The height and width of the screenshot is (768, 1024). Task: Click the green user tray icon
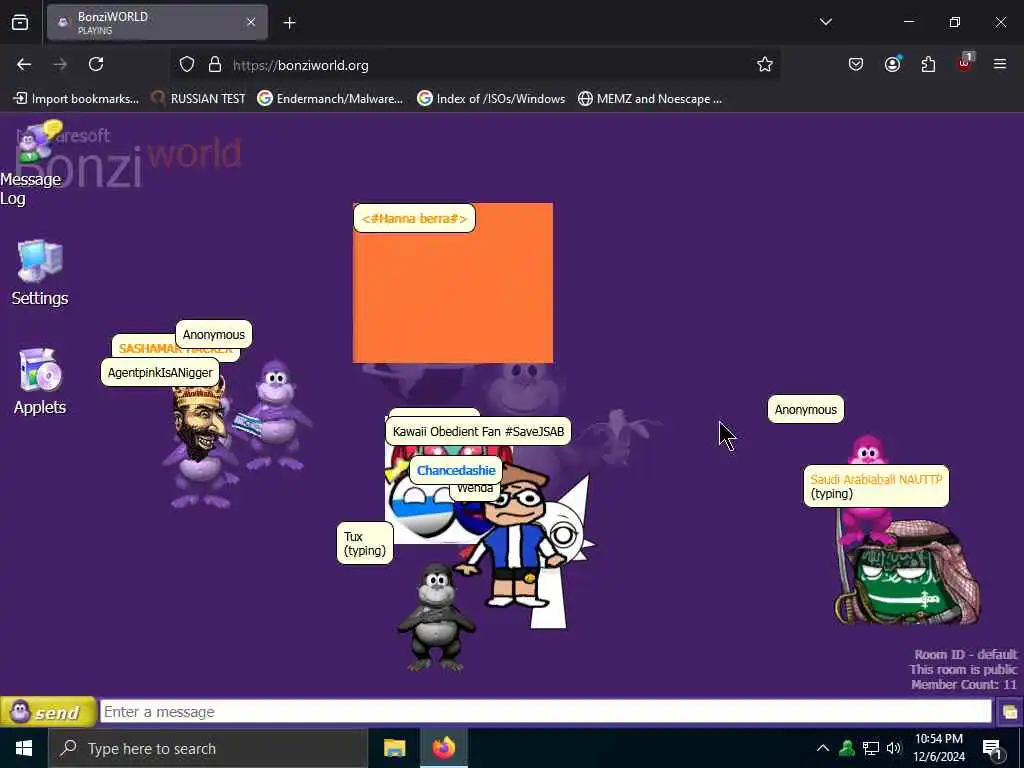[847, 748]
